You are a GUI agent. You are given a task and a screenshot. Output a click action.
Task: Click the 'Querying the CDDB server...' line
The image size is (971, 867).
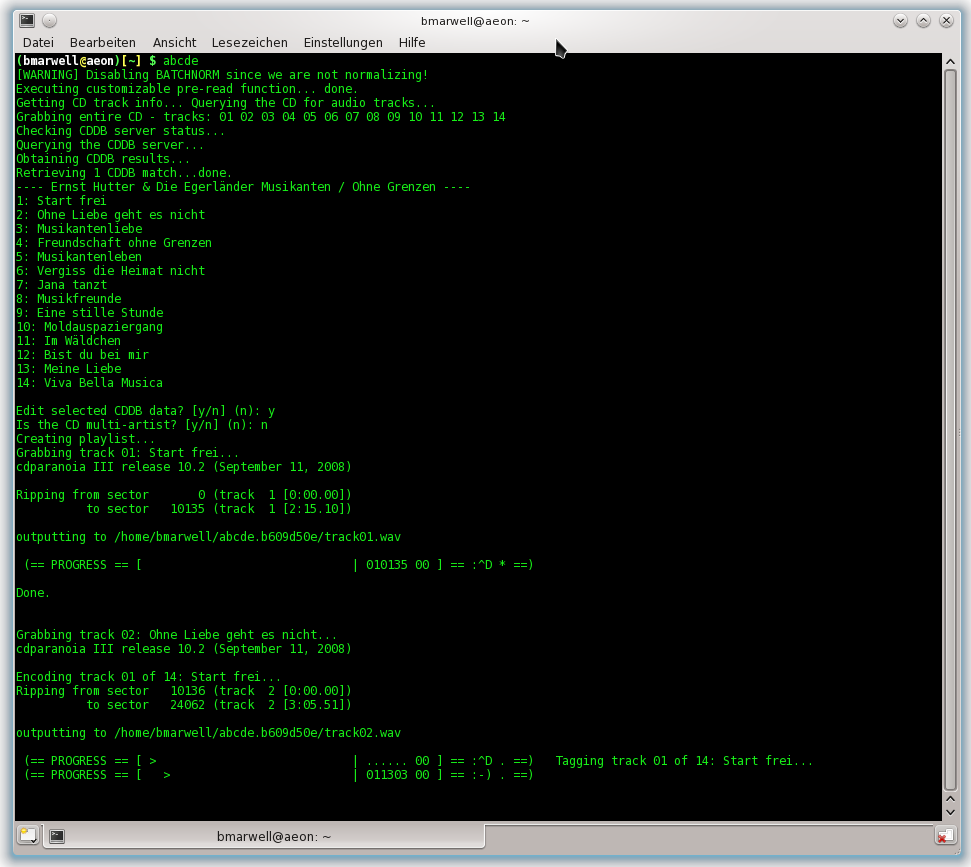pyautogui.click(x=110, y=145)
